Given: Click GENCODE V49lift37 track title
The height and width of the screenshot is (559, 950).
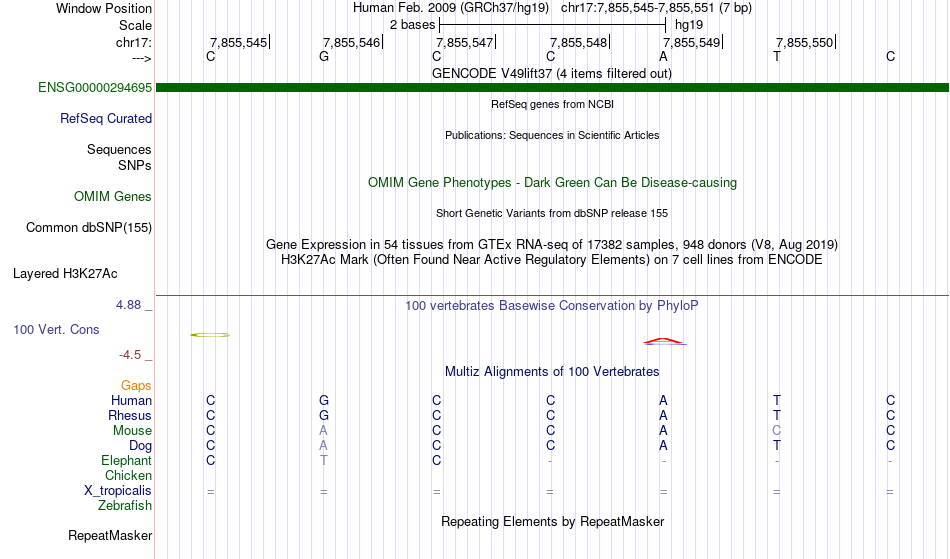Looking at the screenshot, I should coord(552,74).
